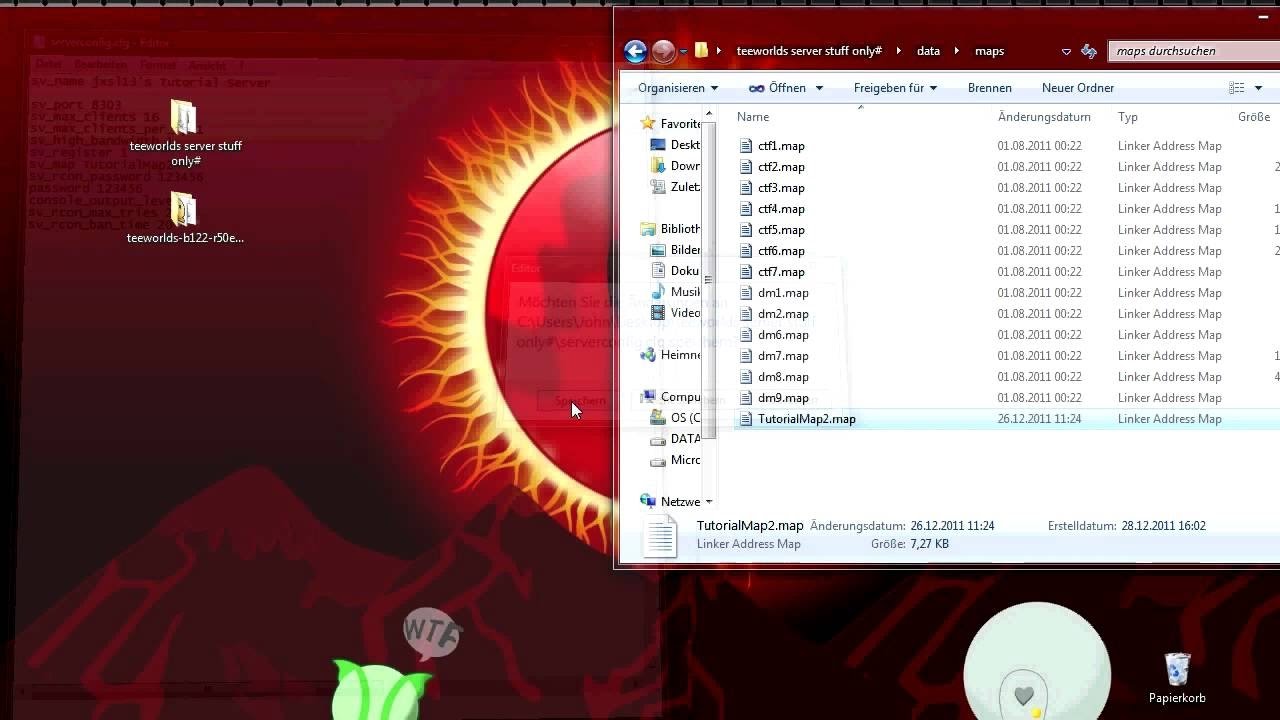
Task: Click the refresh icon beside the address bar
Action: (x=1089, y=51)
